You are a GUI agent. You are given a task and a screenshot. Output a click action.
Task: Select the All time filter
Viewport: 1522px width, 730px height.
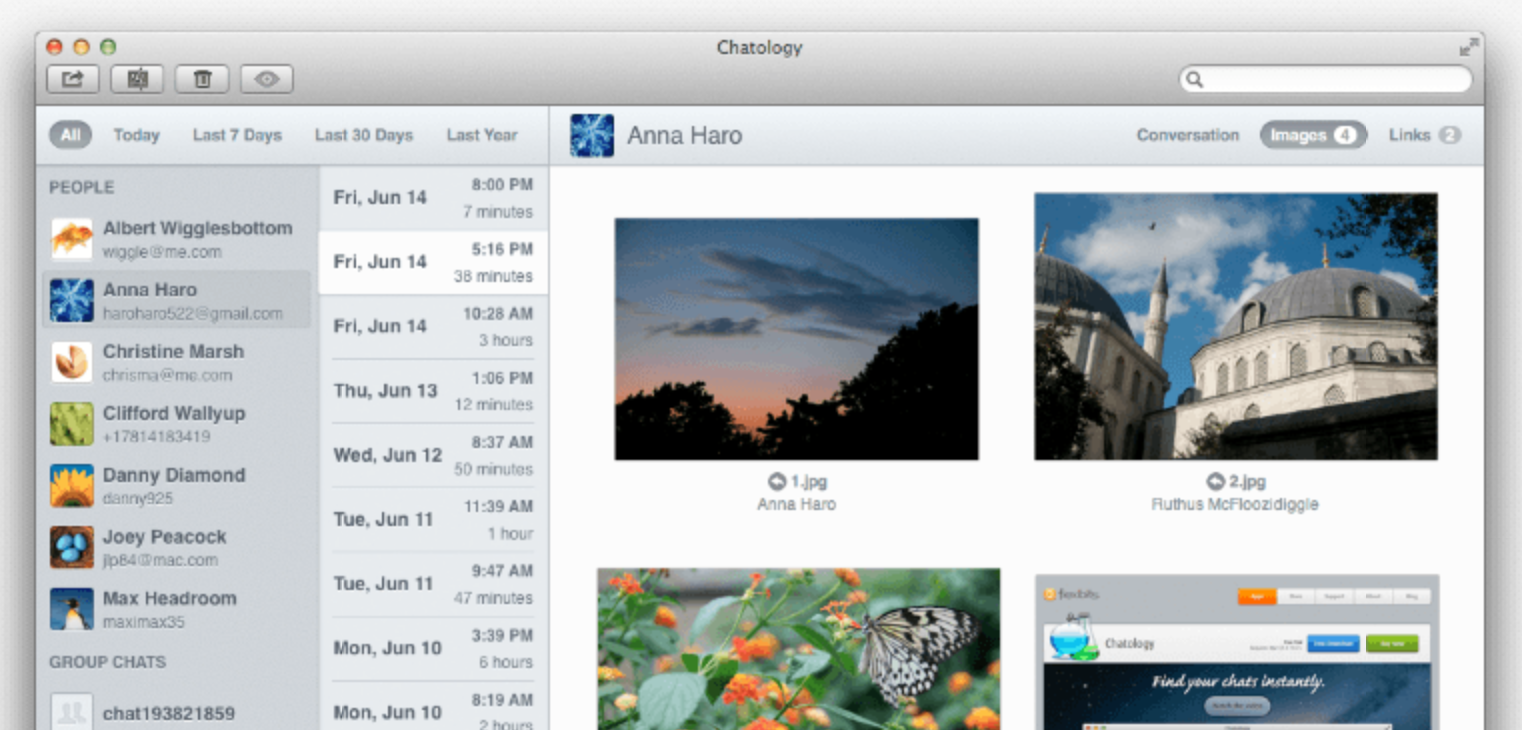(70, 135)
